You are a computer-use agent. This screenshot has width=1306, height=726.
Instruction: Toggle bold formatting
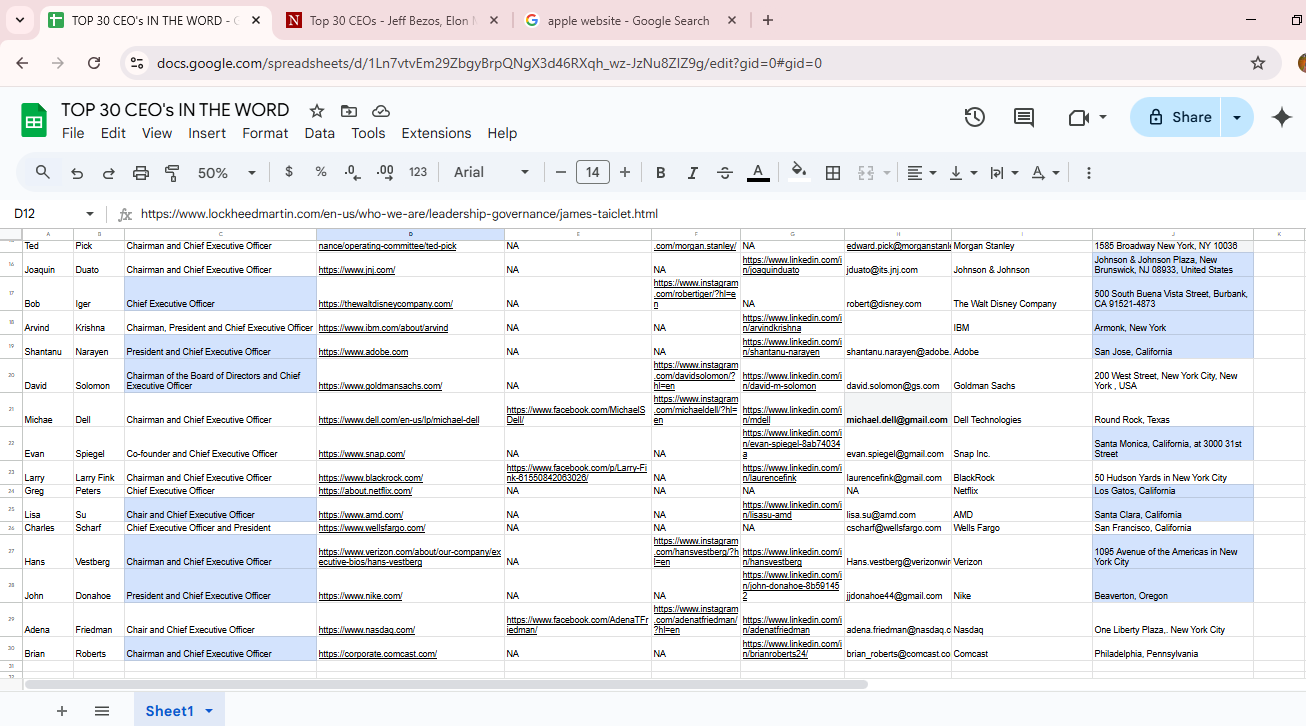[661, 172]
